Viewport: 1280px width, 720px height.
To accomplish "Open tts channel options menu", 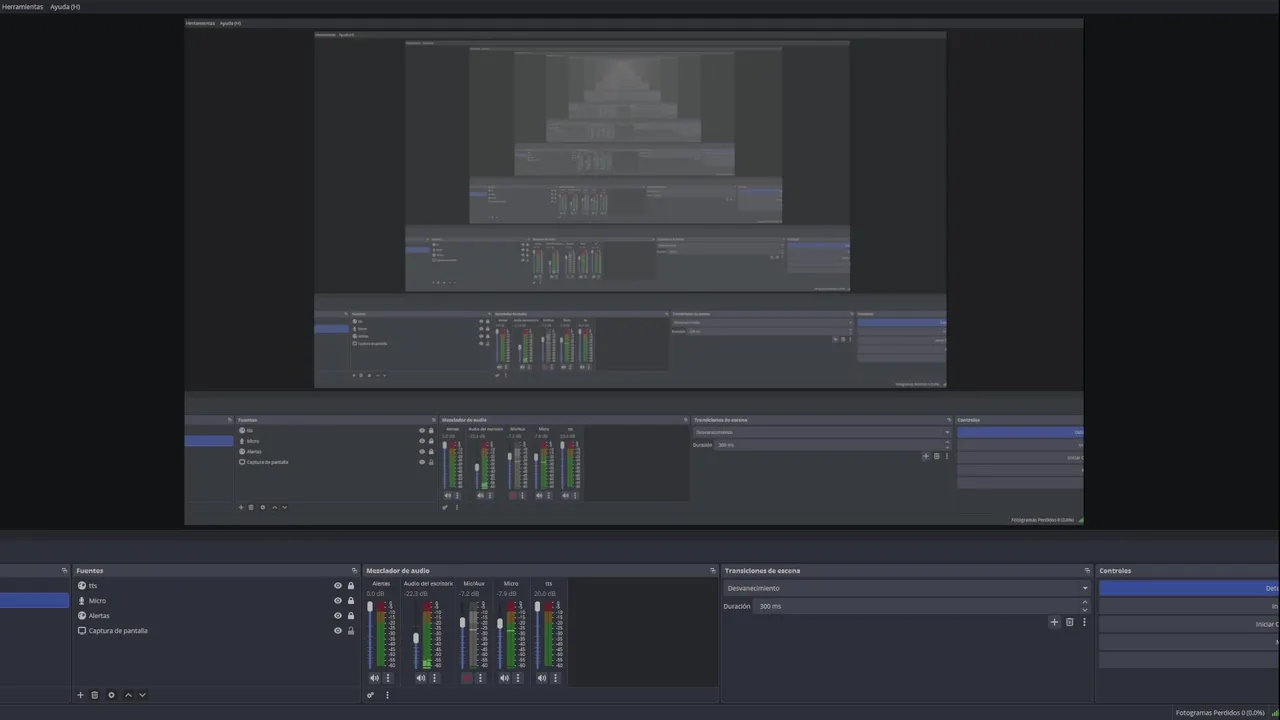I will click(555, 678).
